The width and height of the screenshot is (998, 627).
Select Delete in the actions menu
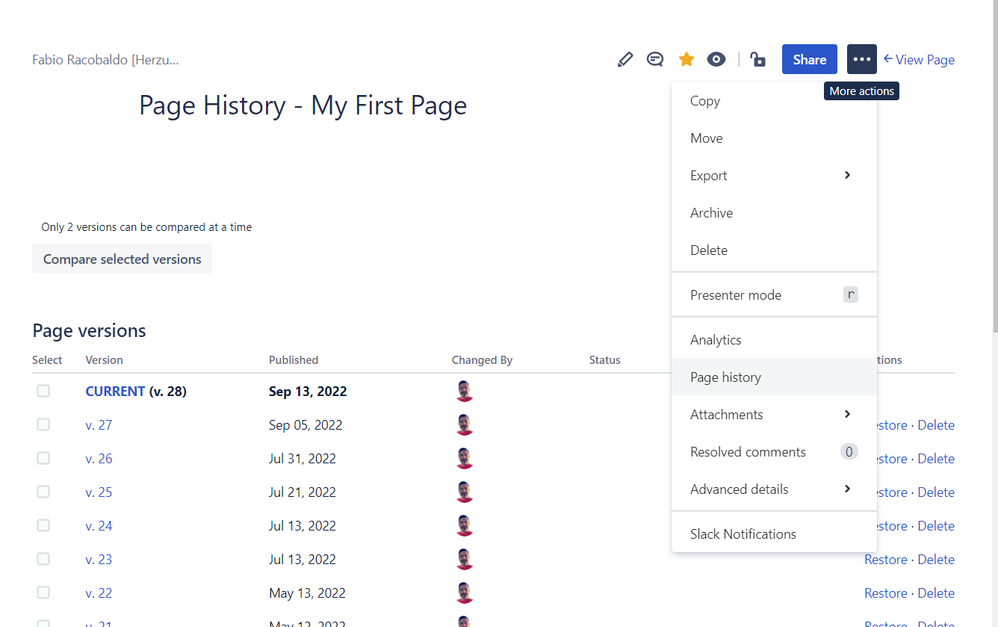(x=774, y=250)
